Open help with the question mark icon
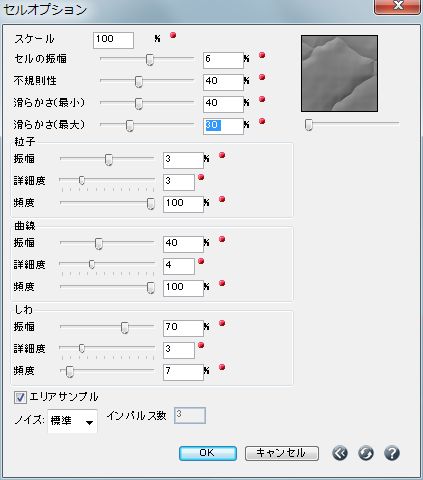The height and width of the screenshot is (480, 423). pos(392,453)
